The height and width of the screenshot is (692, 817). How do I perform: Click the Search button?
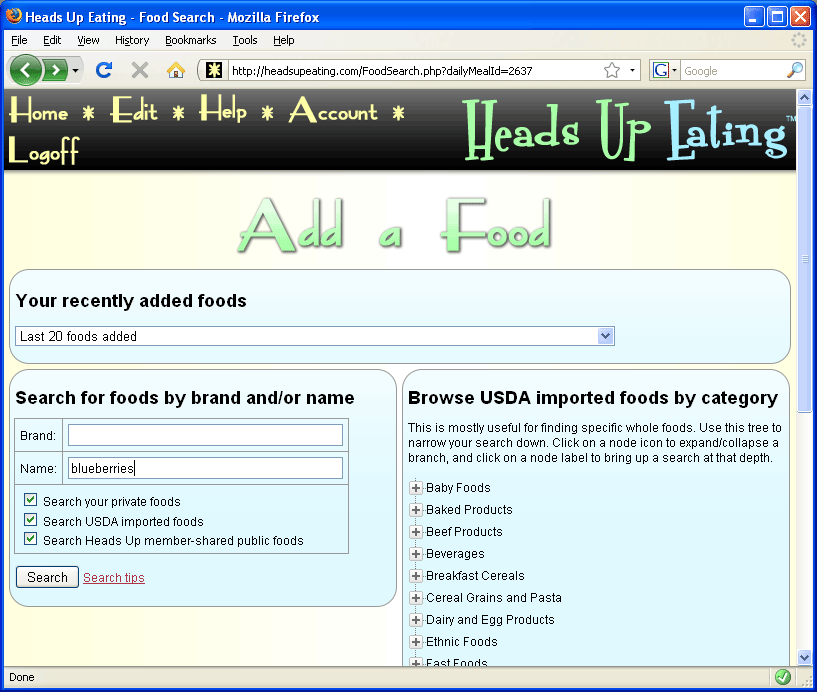(47, 577)
